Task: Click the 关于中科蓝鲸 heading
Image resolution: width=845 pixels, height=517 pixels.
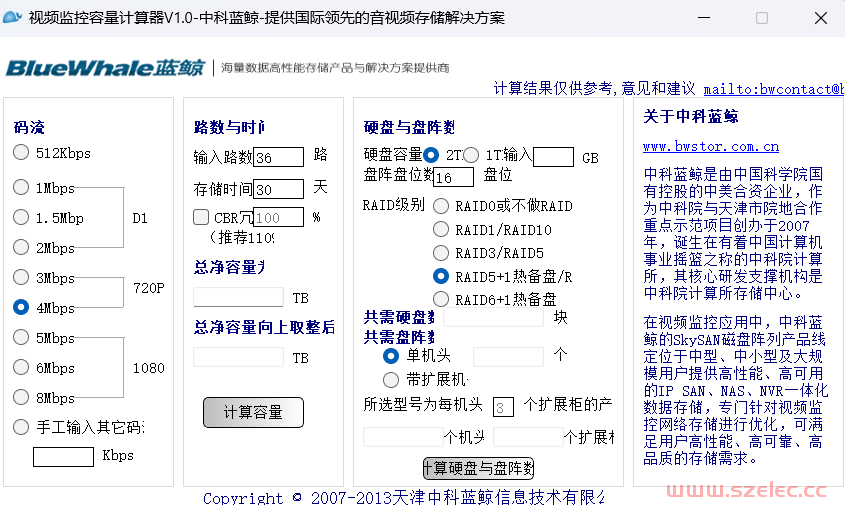Action: pos(691,116)
